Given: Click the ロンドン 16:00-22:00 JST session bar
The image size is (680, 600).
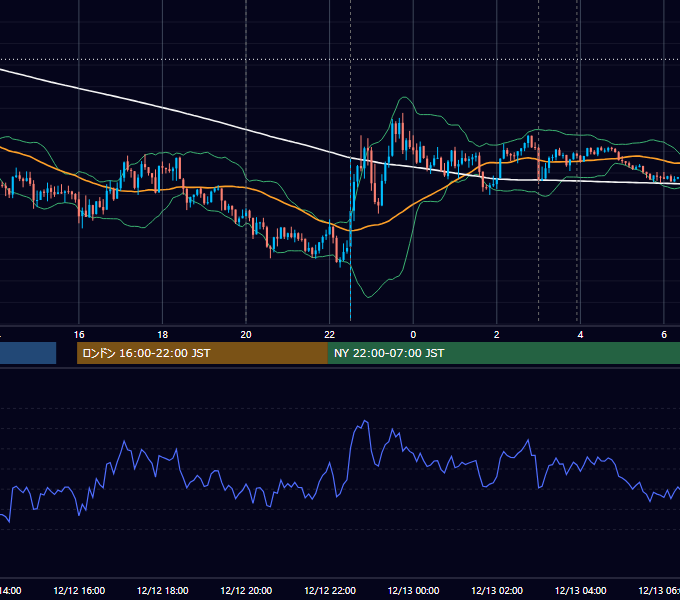Looking at the screenshot, I should click(x=202, y=353).
